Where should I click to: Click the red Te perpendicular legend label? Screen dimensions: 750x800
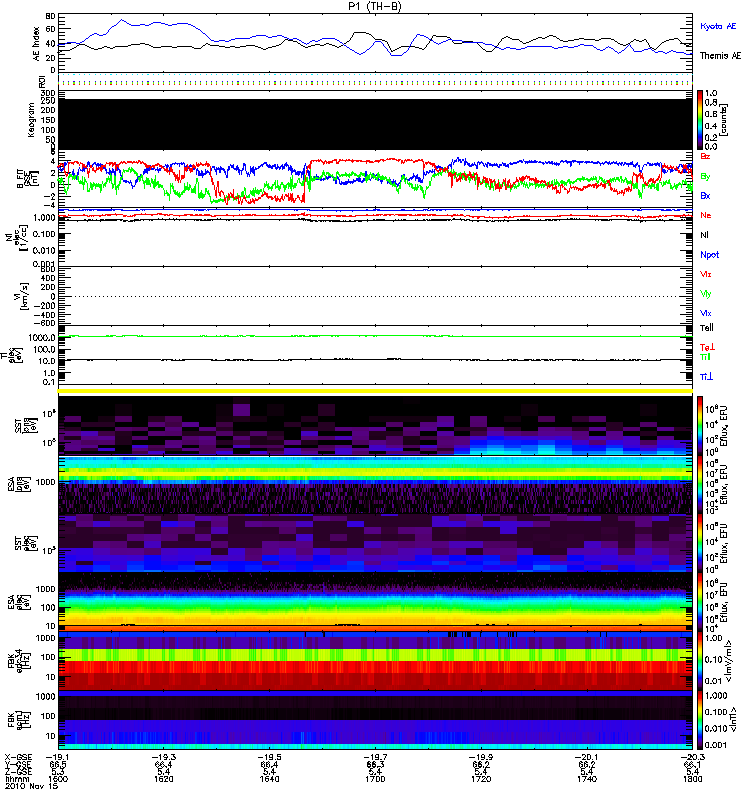(x=707, y=347)
